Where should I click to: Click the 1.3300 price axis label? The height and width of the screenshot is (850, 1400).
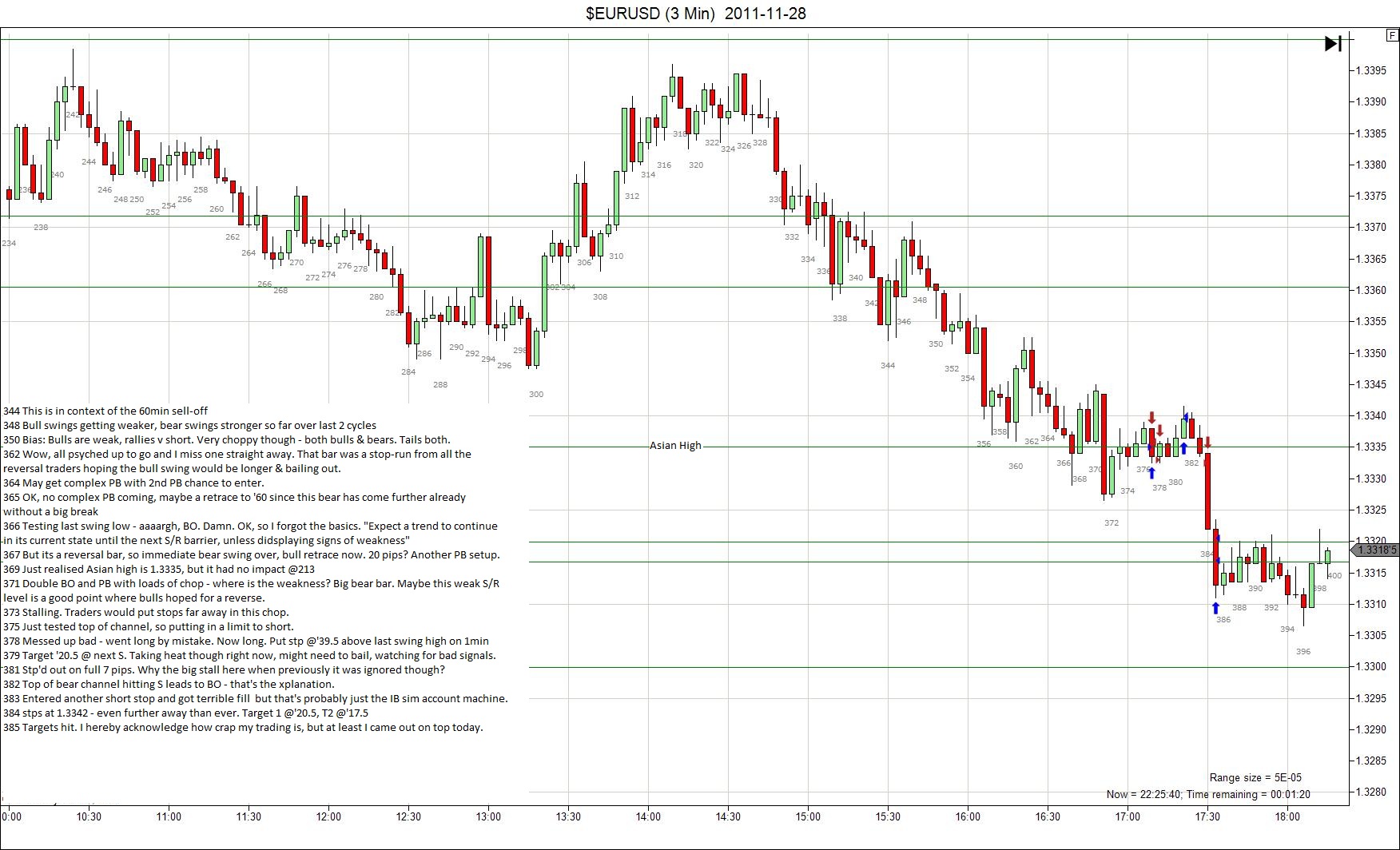point(1371,666)
